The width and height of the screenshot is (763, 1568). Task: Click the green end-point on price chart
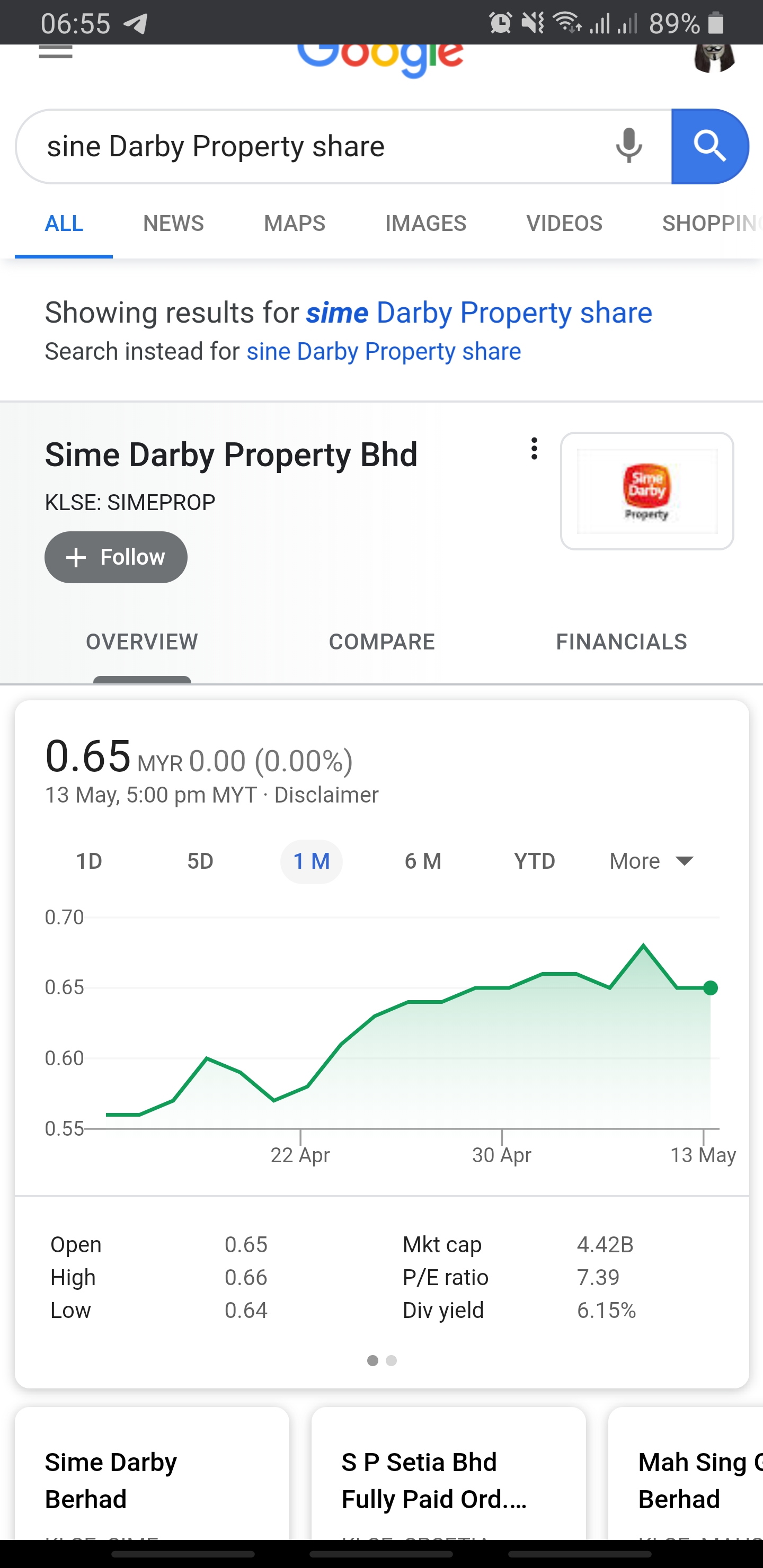click(710, 988)
